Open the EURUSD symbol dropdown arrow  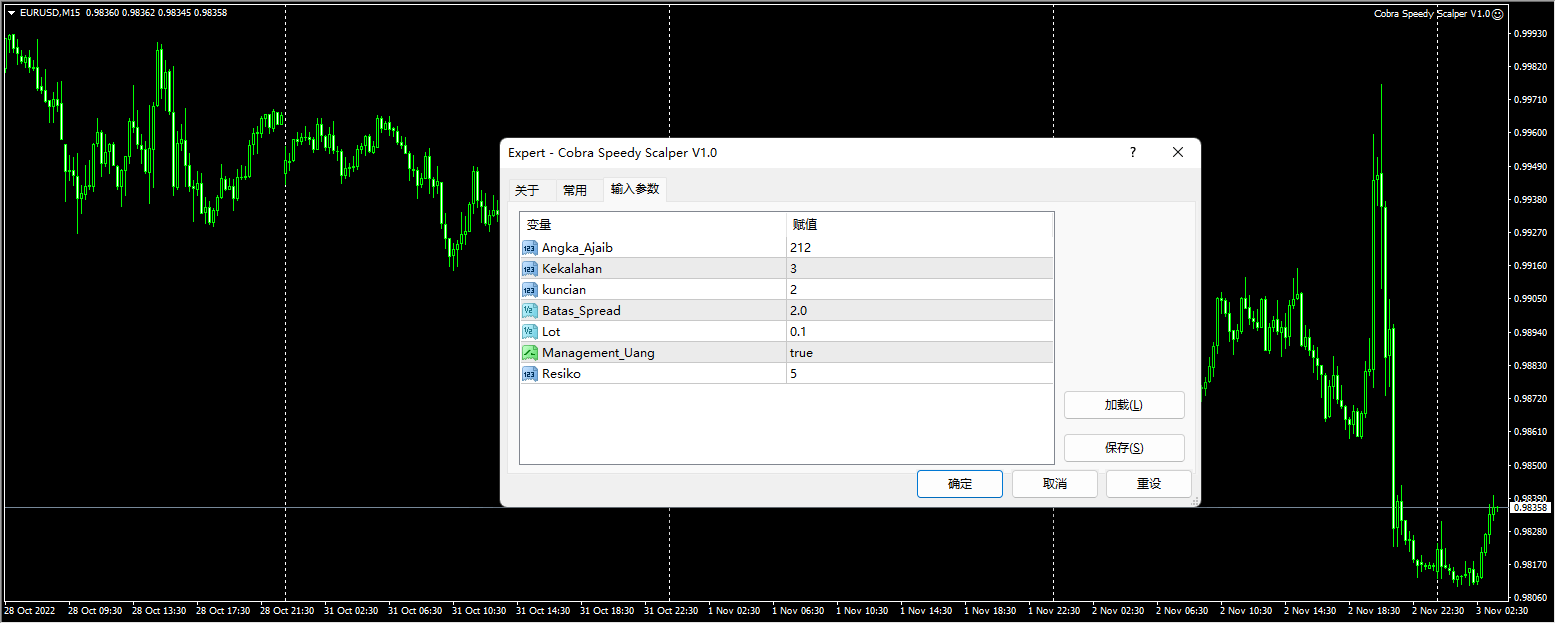10,11
